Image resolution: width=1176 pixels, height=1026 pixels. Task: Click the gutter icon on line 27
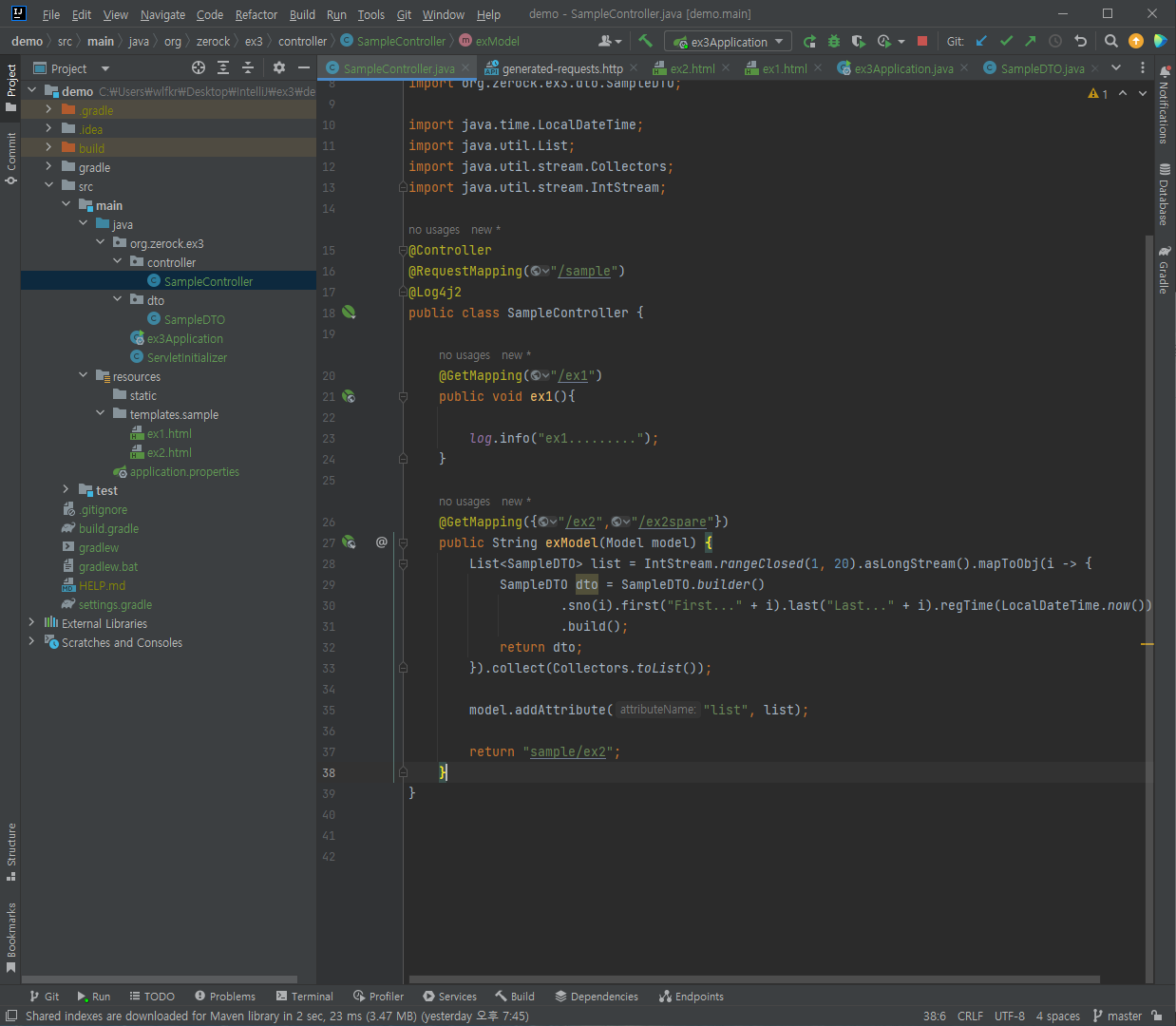tap(349, 542)
